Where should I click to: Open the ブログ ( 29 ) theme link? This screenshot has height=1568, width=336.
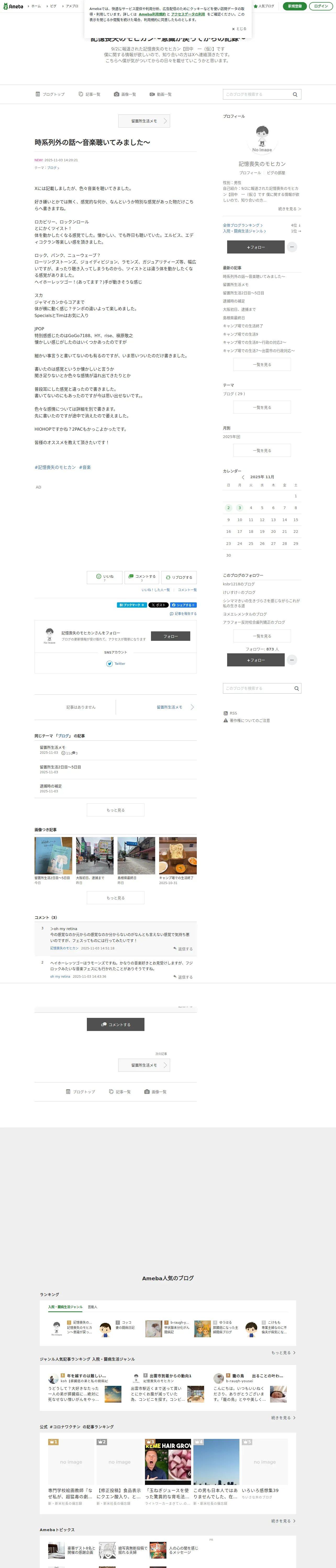[x=234, y=394]
